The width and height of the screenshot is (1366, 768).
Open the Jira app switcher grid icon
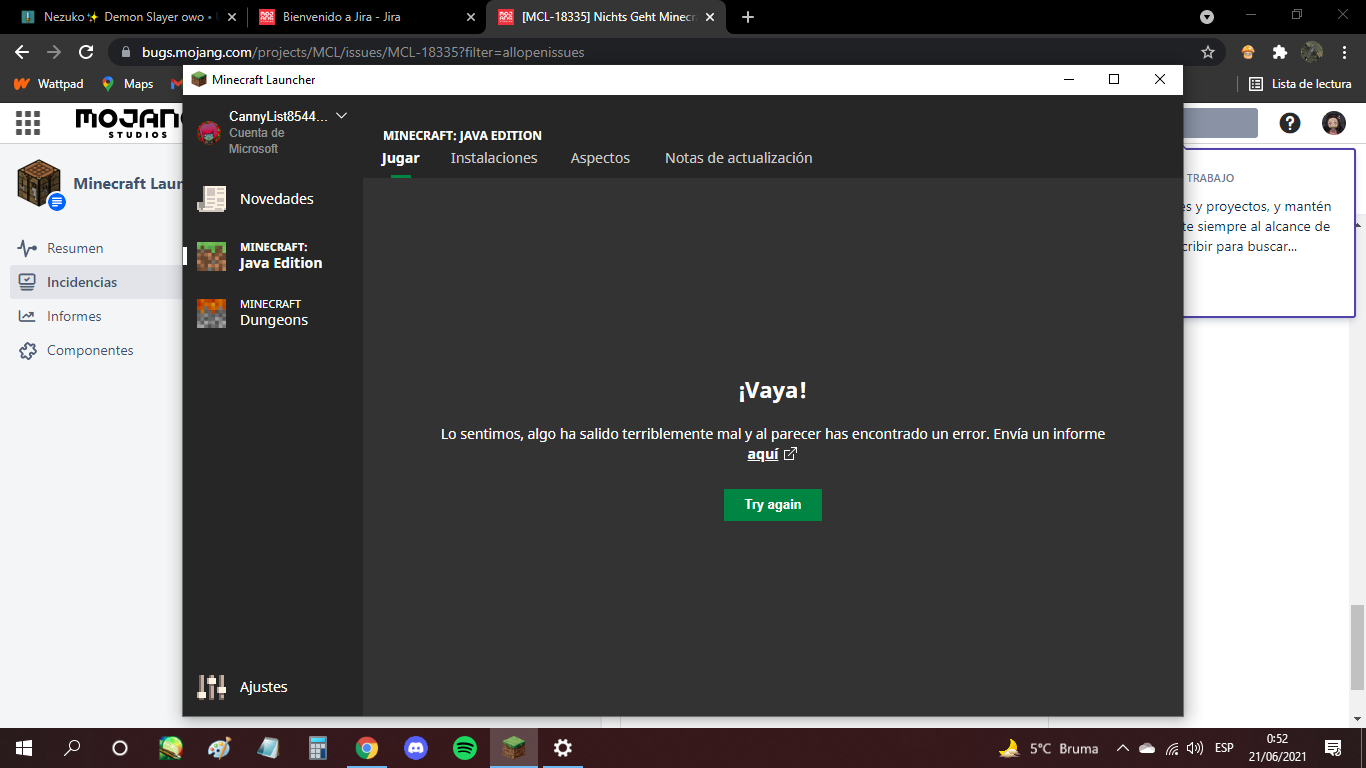point(28,123)
